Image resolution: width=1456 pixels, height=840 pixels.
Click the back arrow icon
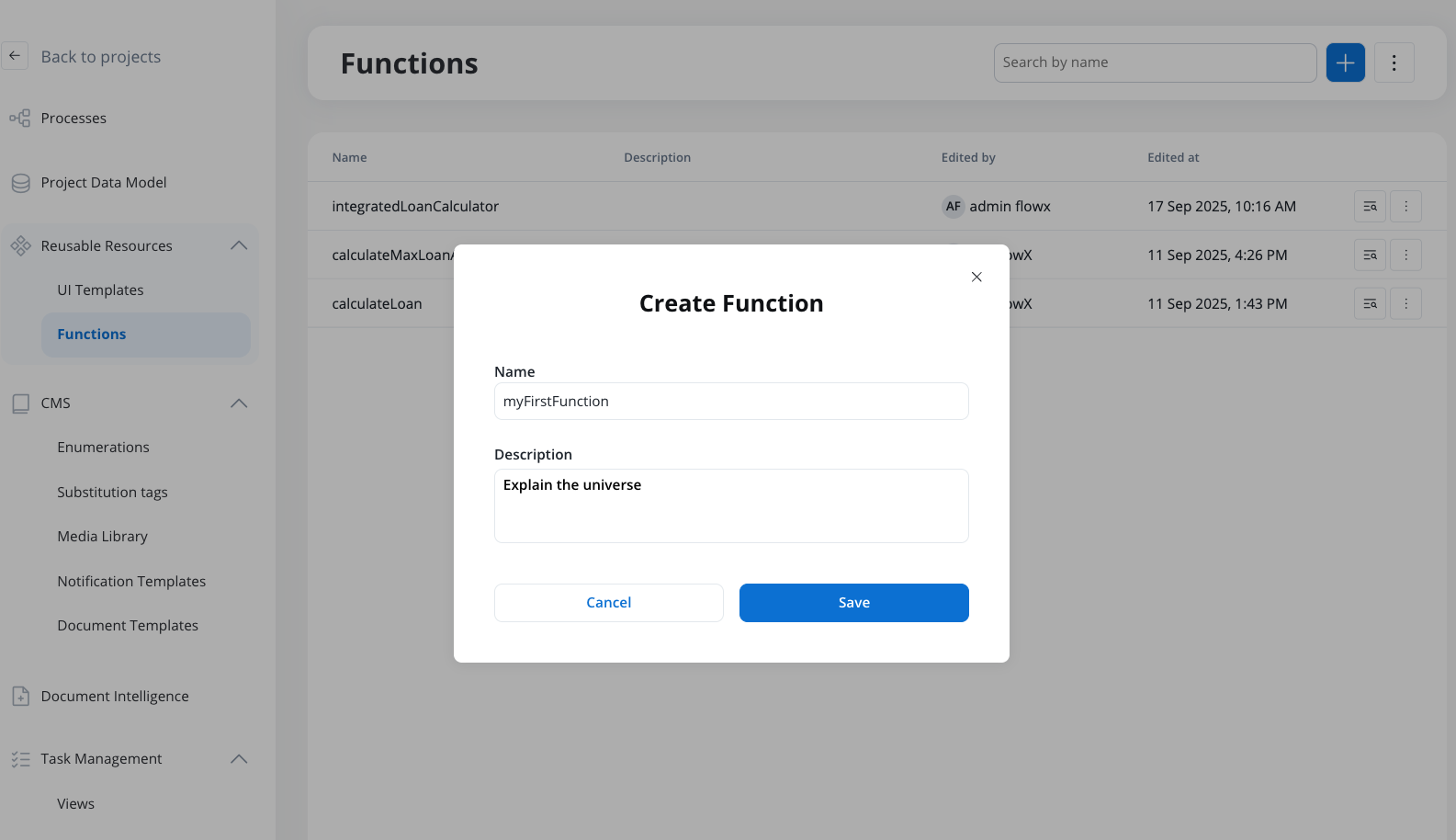(x=15, y=56)
